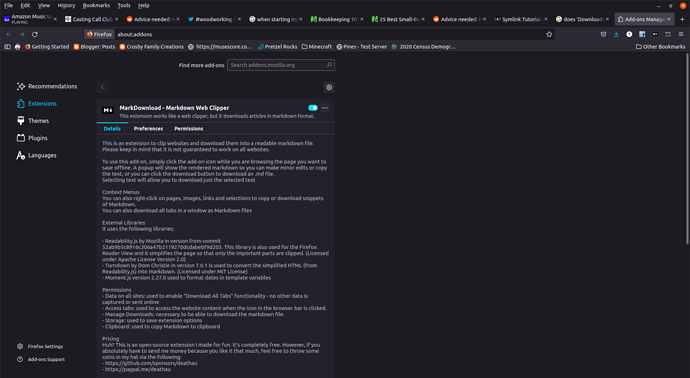Go back to the extensions list arrow

(x=103, y=87)
